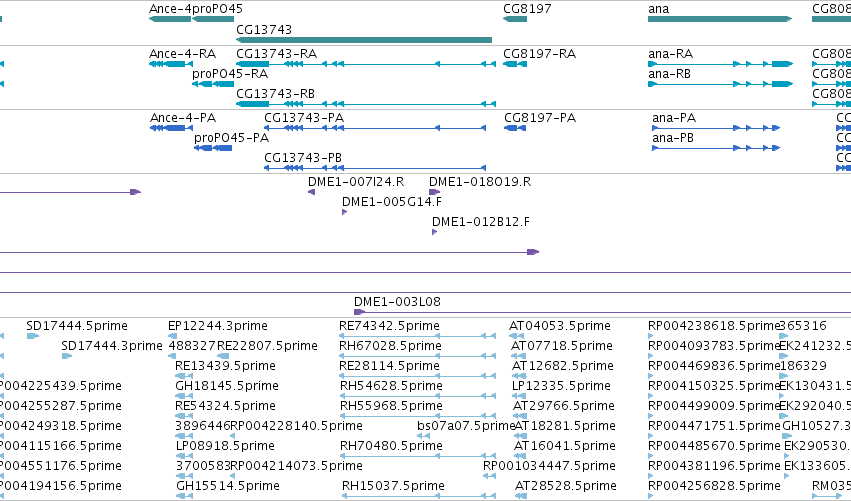The height and width of the screenshot is (501, 851).
Task: Click BAC end DME1-007I24.R
Action: tap(312, 192)
